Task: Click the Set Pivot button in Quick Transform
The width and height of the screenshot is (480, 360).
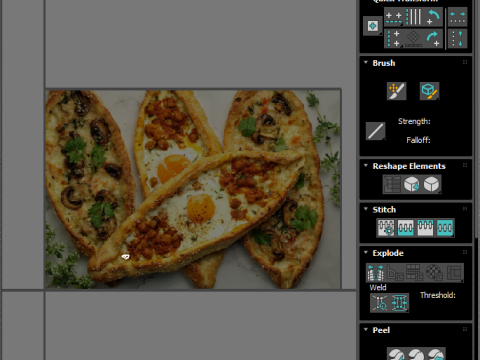Action: 373,26
